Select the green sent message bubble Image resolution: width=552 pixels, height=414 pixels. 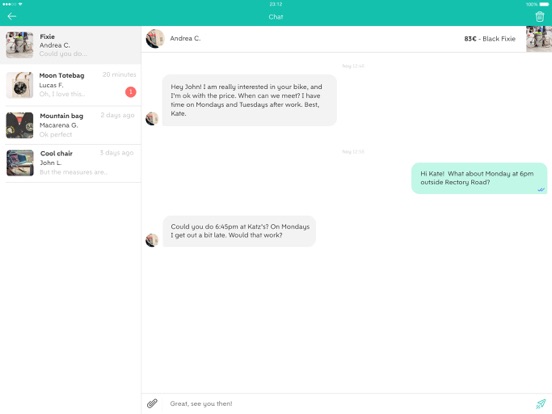(x=479, y=178)
